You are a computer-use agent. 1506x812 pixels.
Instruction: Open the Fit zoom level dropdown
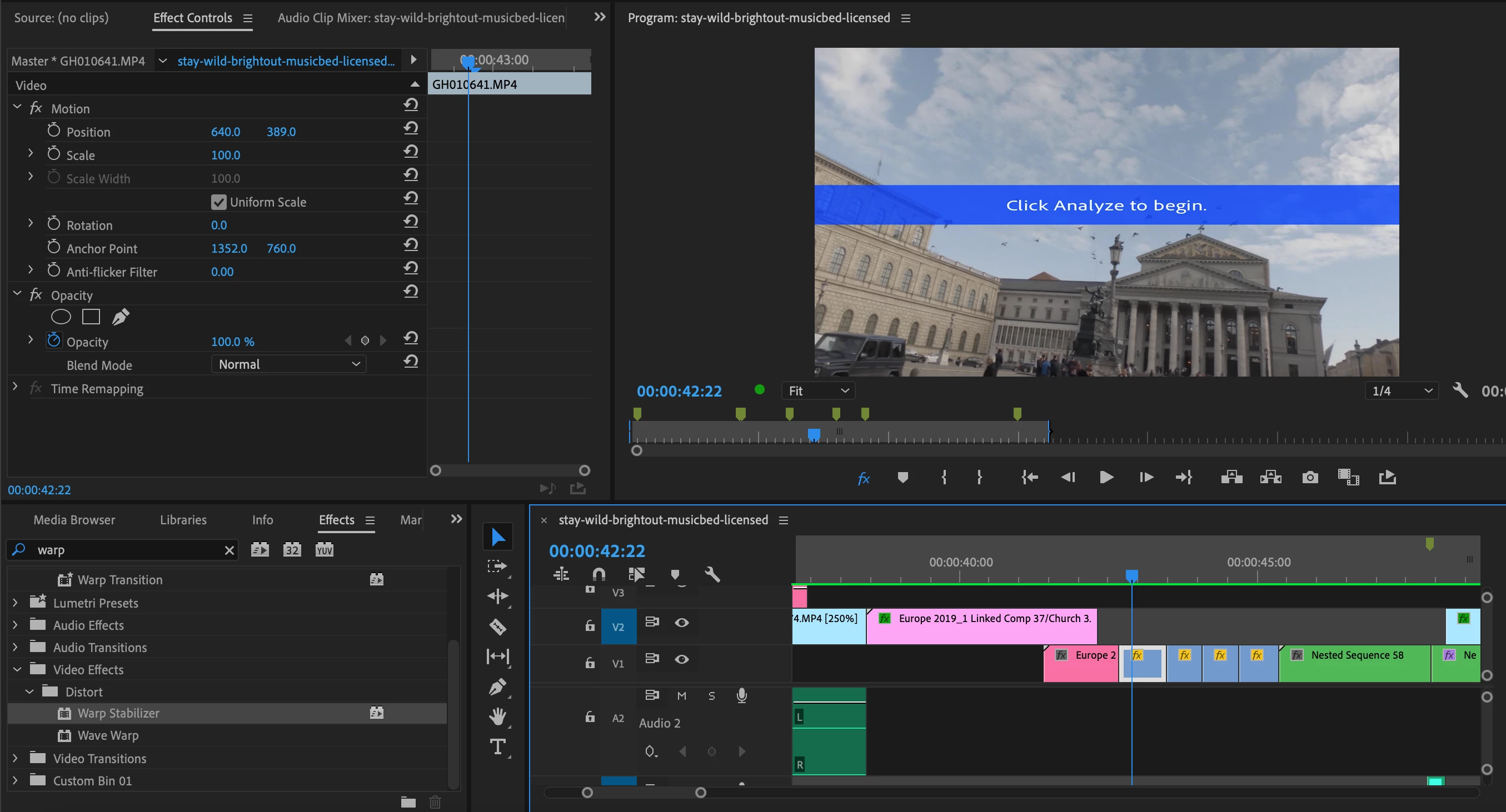click(x=818, y=391)
